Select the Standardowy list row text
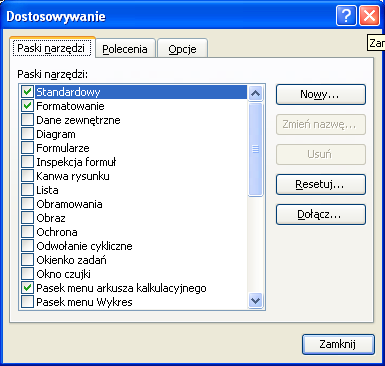 68,92
